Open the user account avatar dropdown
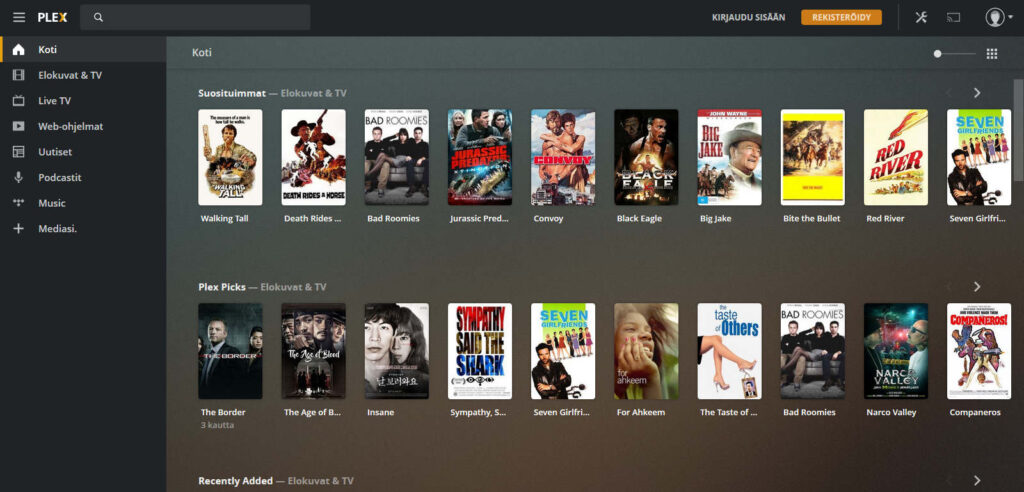1024x492 pixels. click(997, 17)
